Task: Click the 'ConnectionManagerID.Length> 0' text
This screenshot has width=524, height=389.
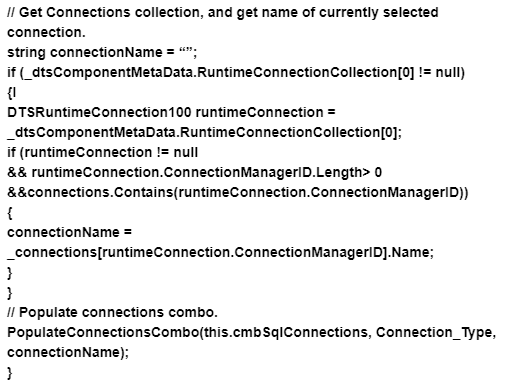Action: (x=273, y=172)
